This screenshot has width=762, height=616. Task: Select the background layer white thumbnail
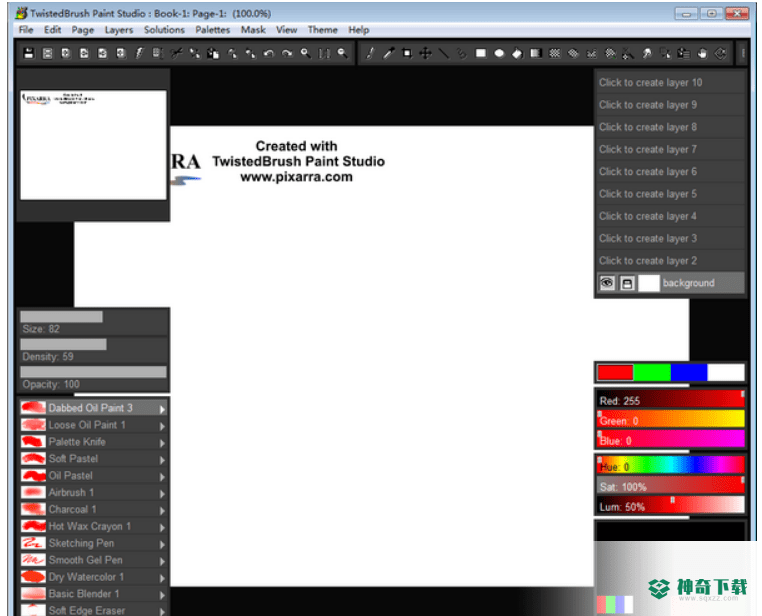(648, 283)
